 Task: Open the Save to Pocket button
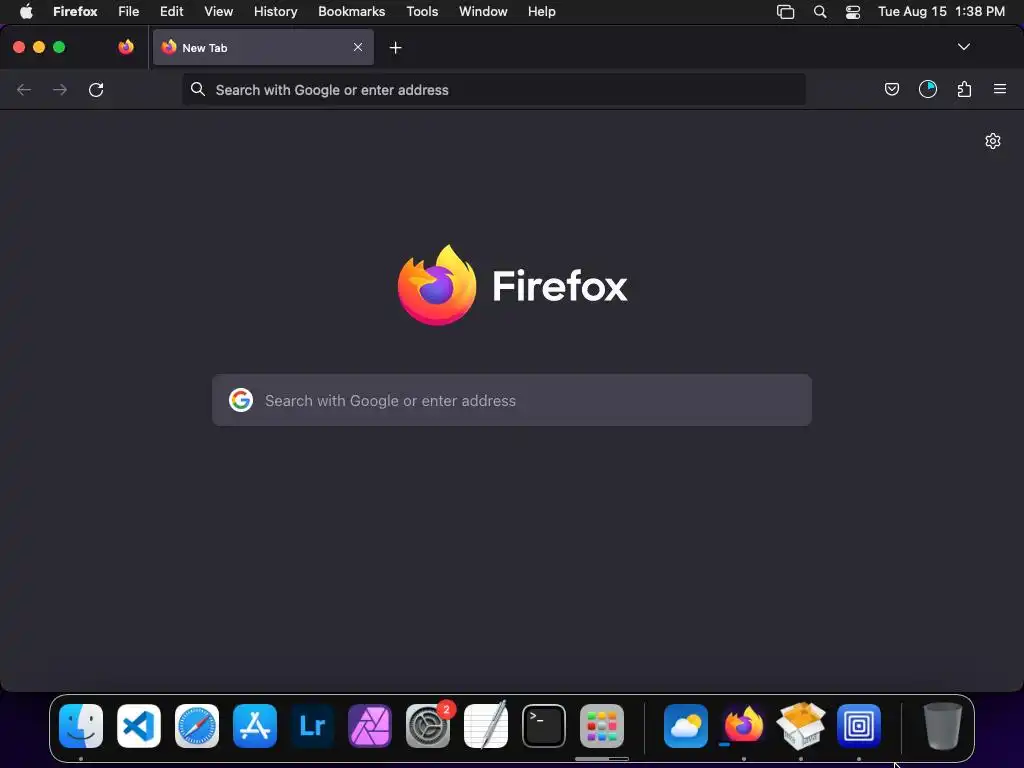891,89
